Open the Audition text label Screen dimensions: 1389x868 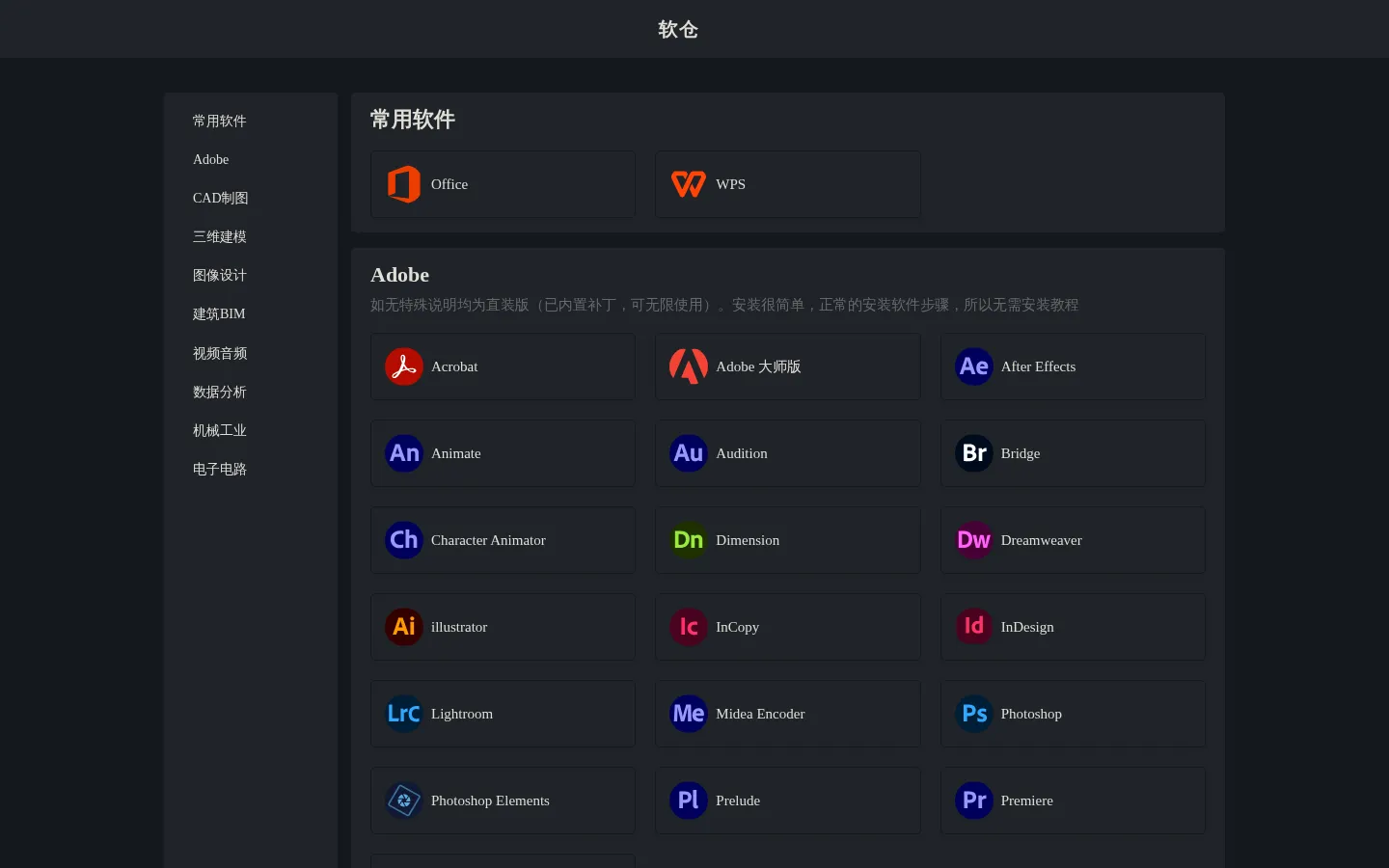pos(742,453)
